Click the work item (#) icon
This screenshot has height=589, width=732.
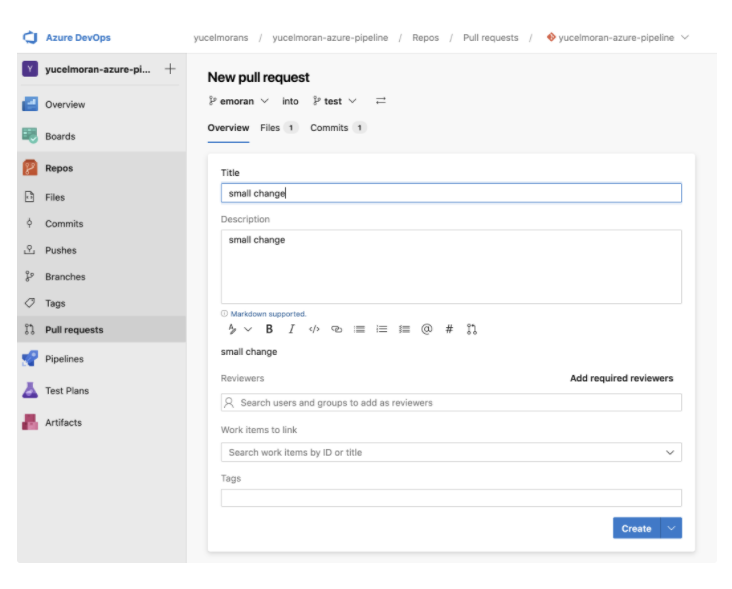click(449, 329)
